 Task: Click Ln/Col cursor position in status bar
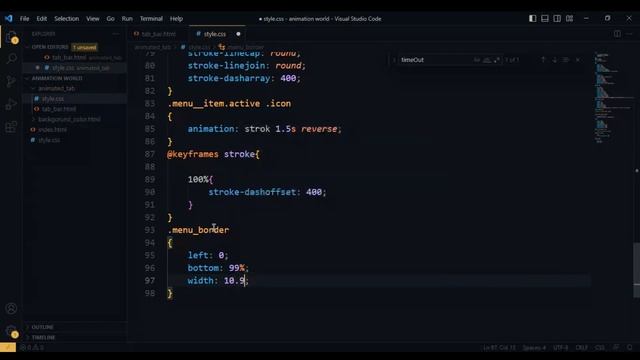(x=499, y=347)
